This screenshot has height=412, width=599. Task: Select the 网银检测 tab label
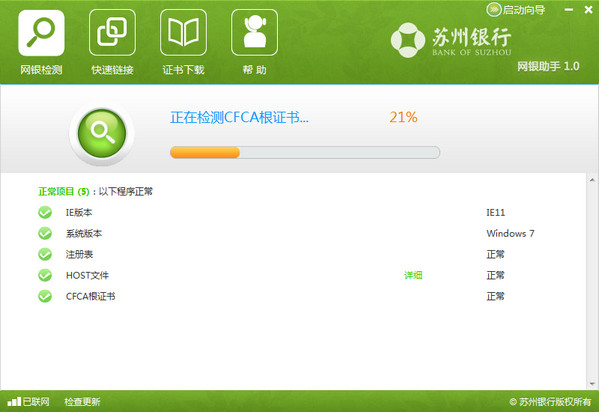(41, 70)
